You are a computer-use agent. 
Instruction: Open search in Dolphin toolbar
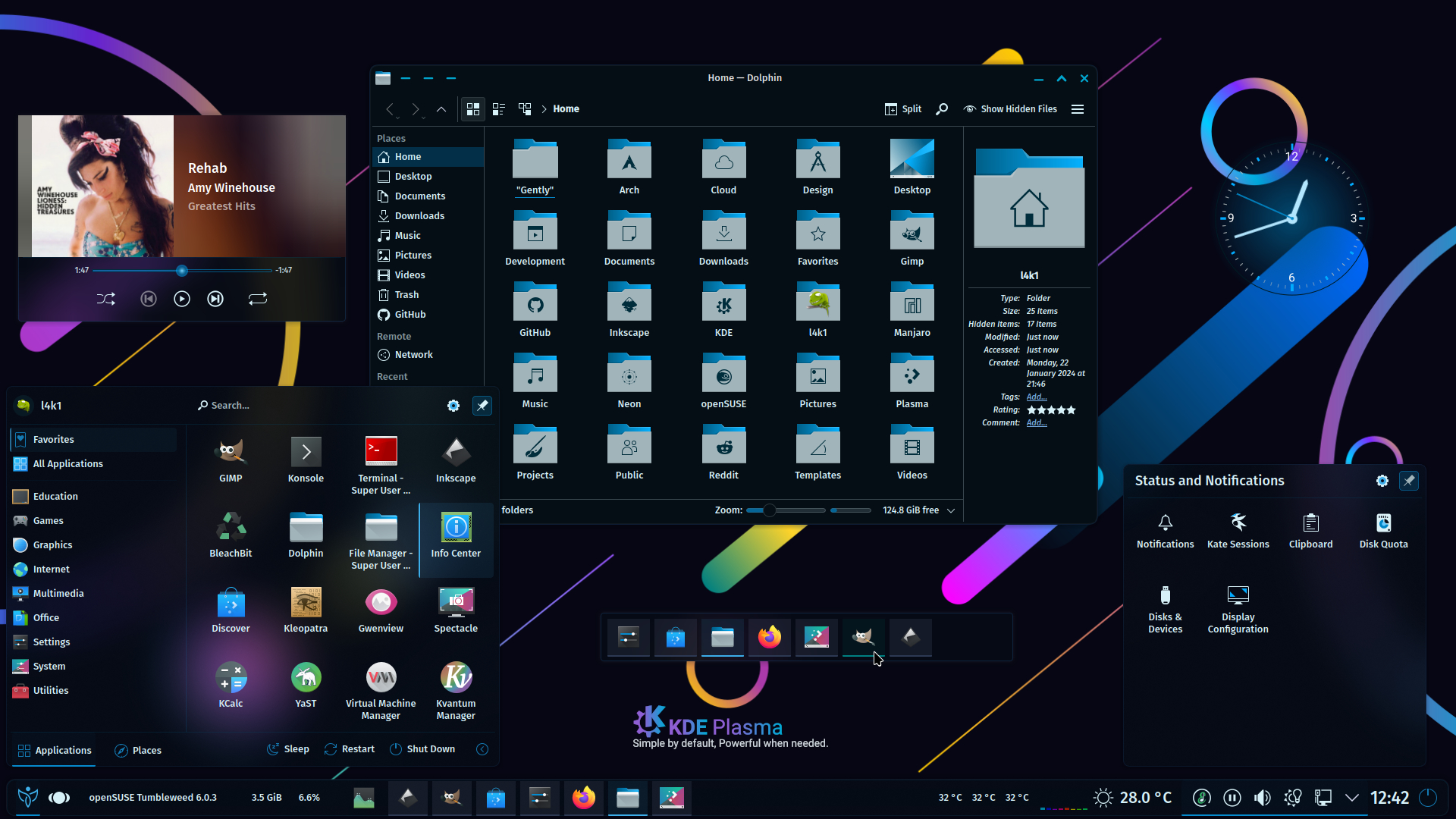pyautogui.click(x=942, y=109)
